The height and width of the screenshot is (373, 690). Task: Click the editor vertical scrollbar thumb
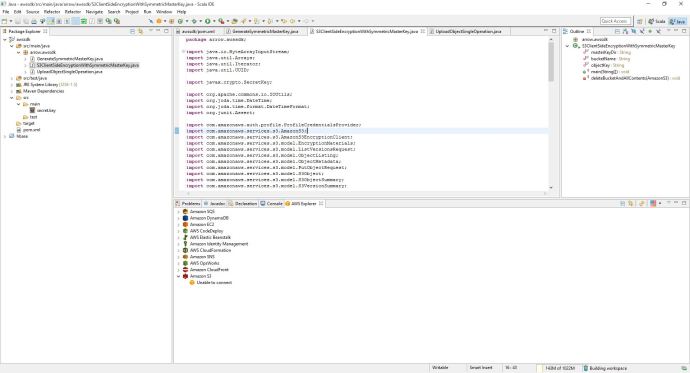[551, 62]
